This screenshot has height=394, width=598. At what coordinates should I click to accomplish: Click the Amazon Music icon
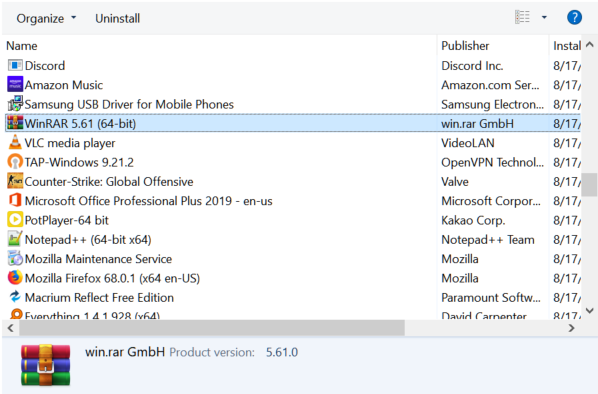pyautogui.click(x=15, y=85)
